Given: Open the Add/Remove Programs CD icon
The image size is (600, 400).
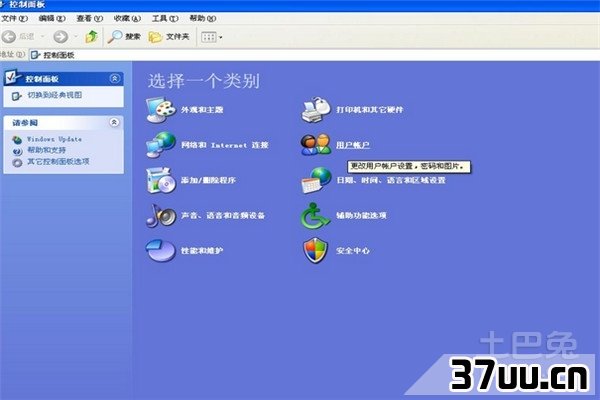Looking at the screenshot, I should pos(161,180).
